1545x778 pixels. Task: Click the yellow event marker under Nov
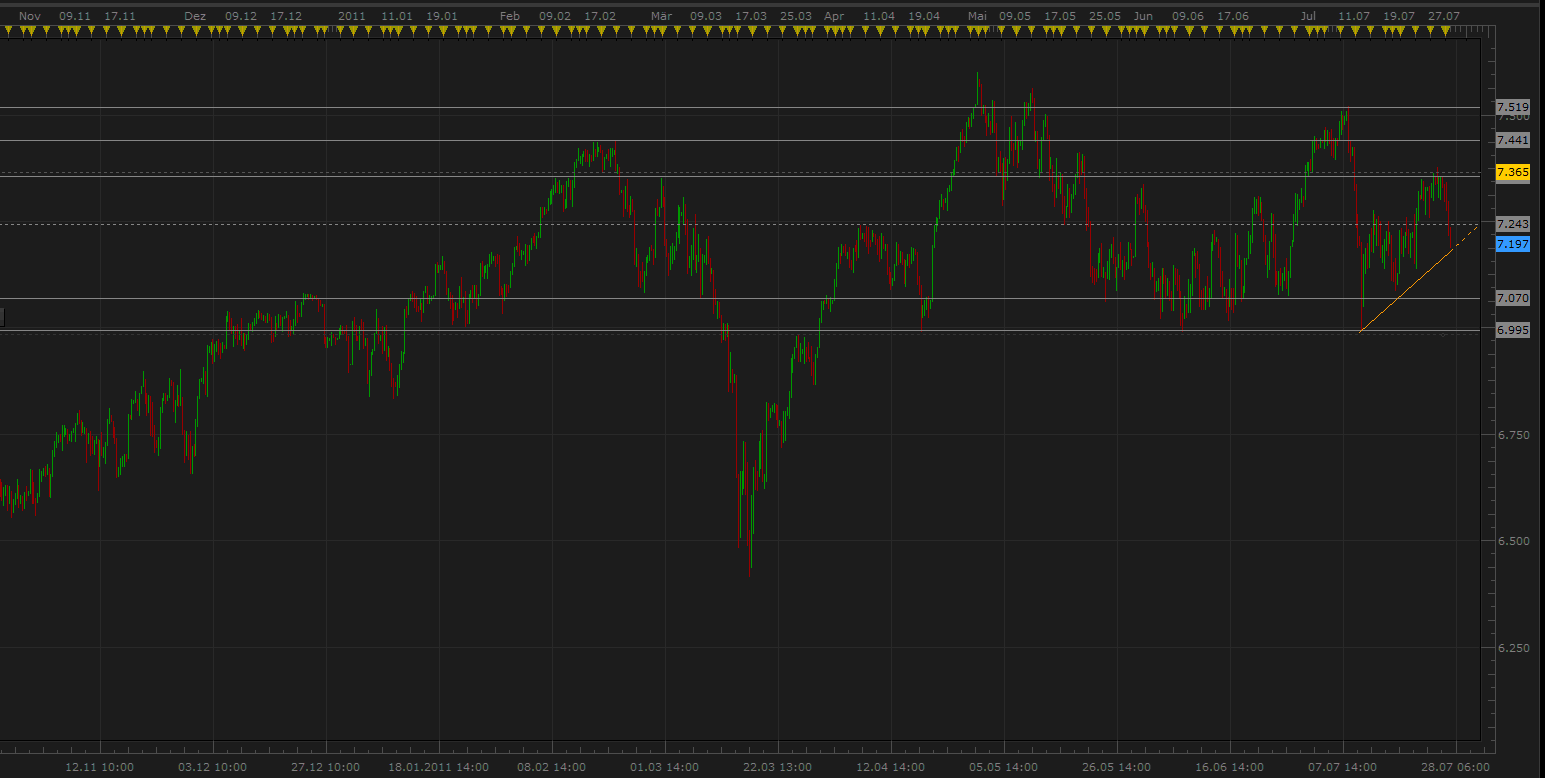[x=29, y=32]
